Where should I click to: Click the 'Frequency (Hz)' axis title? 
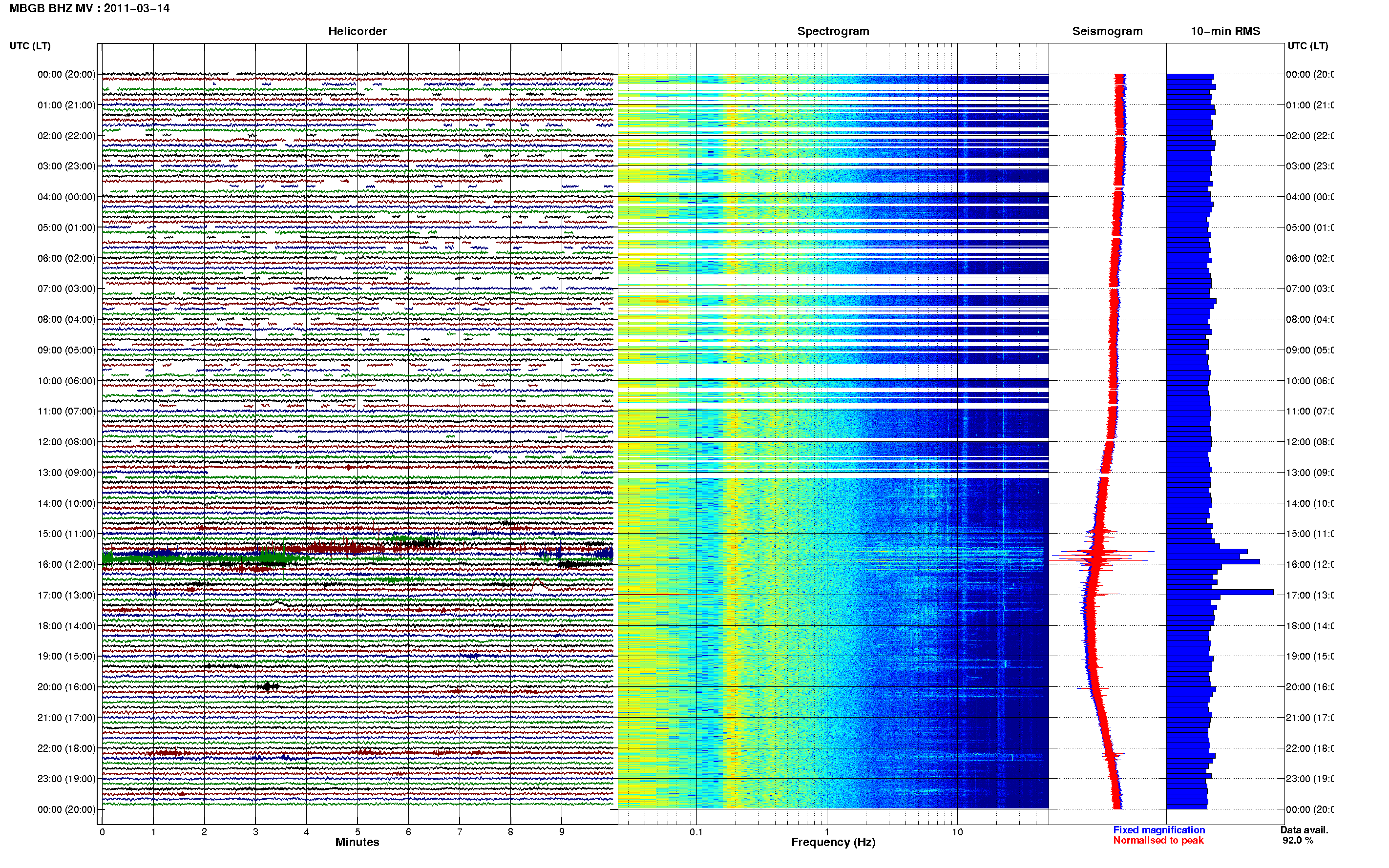click(833, 842)
